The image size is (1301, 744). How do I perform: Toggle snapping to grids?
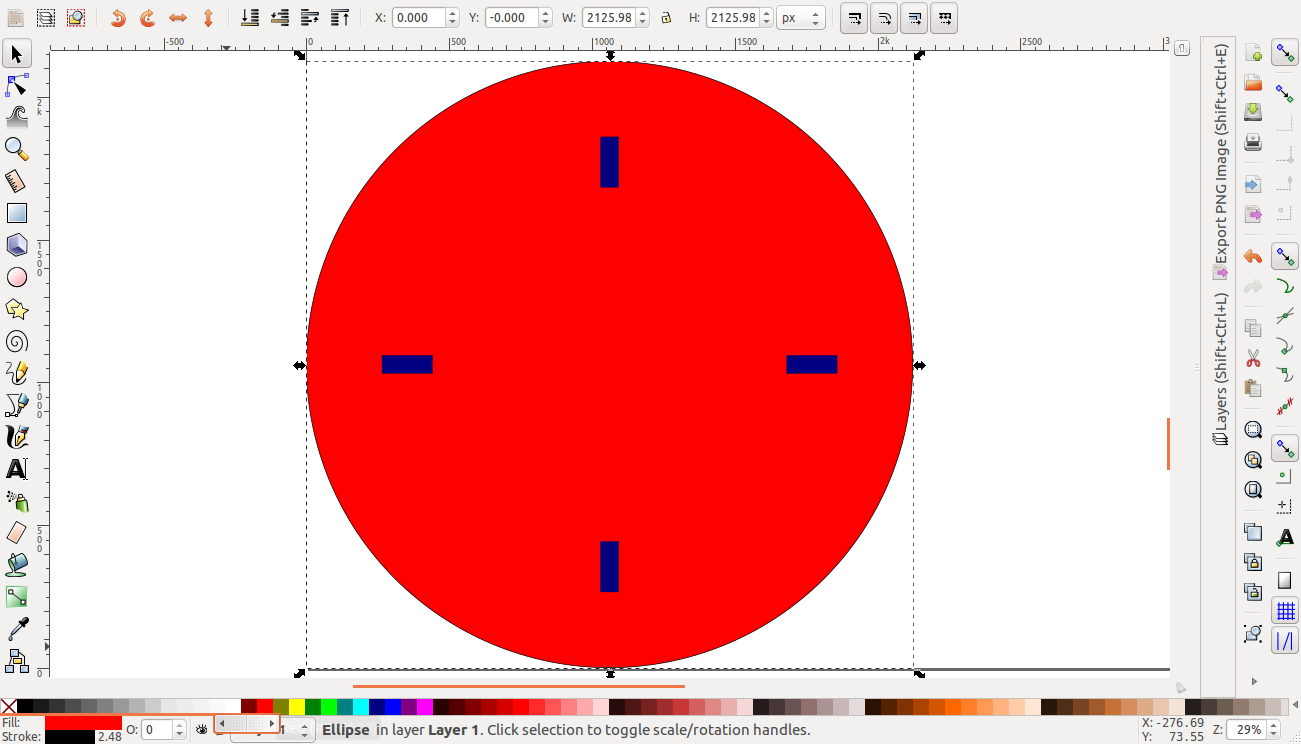1285,609
